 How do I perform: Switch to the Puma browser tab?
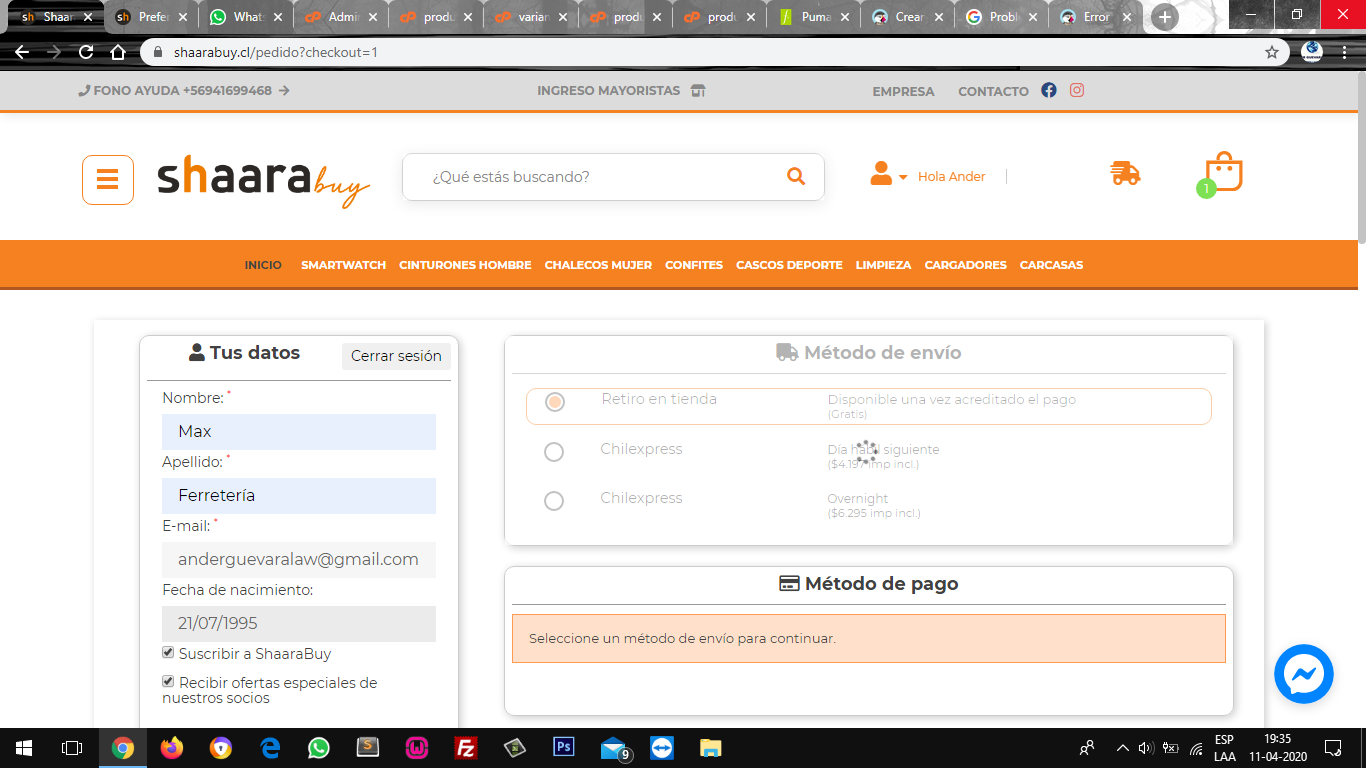(814, 17)
